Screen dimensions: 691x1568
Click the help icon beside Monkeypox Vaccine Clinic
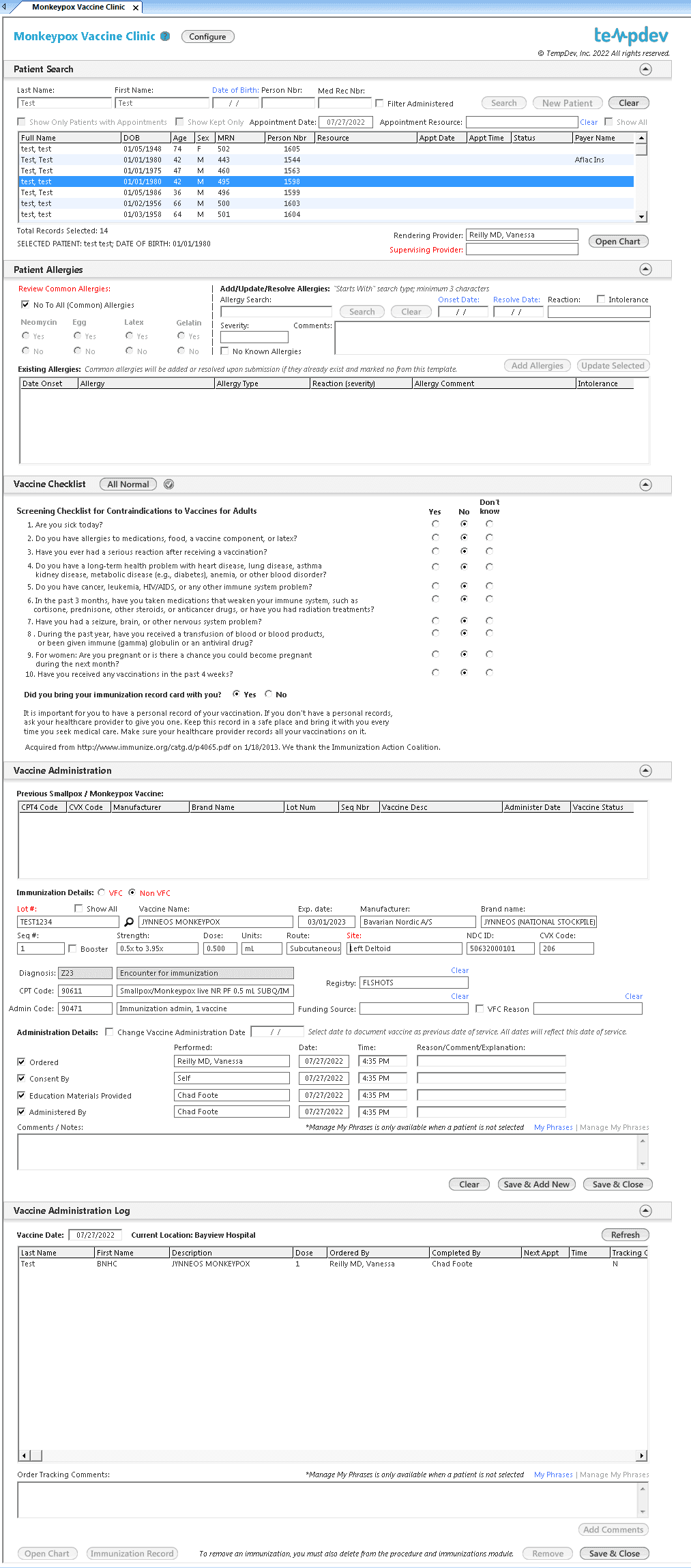165,36
